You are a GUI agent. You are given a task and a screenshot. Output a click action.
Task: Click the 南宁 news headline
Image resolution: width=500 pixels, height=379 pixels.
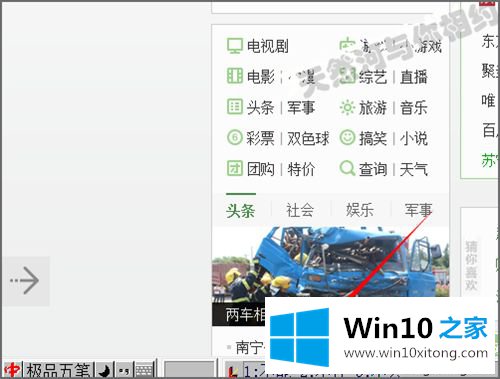(249, 348)
